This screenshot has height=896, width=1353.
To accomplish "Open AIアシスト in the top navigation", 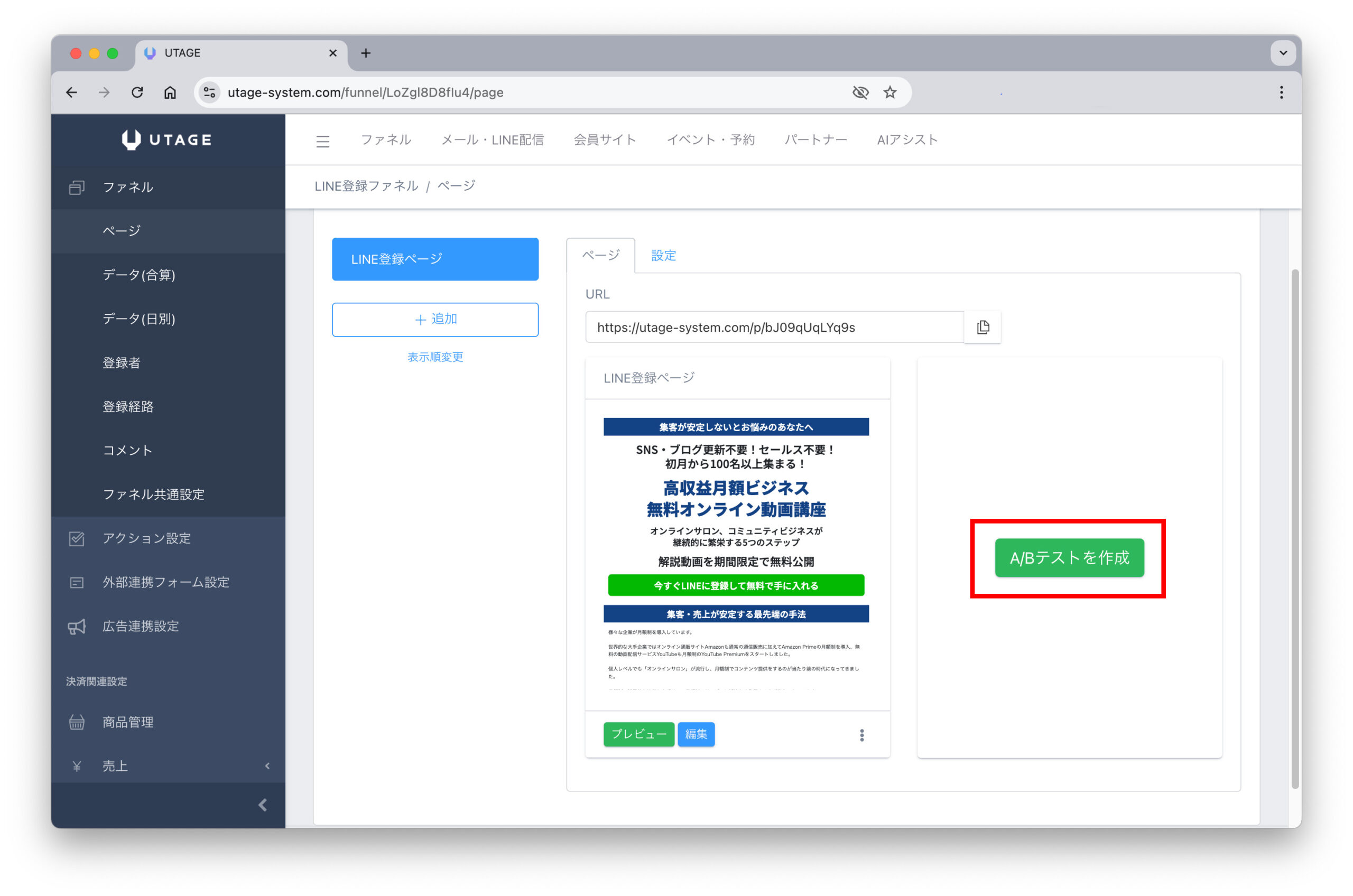I will coord(907,140).
